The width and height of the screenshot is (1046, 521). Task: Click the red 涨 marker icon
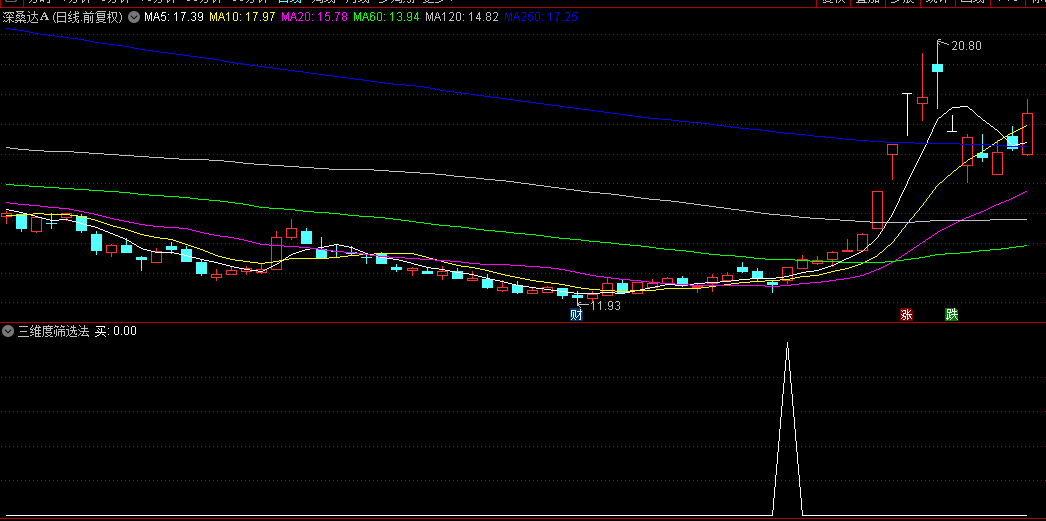[906, 314]
